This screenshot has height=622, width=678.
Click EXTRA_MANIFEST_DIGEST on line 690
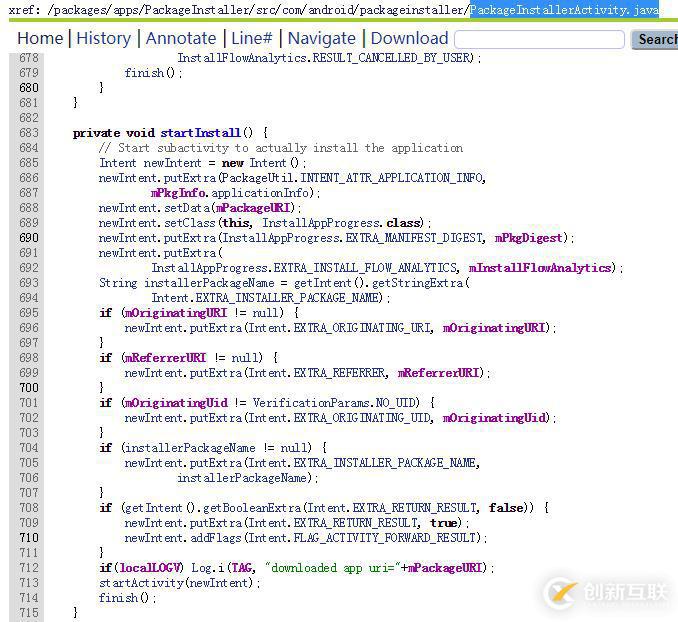point(414,238)
